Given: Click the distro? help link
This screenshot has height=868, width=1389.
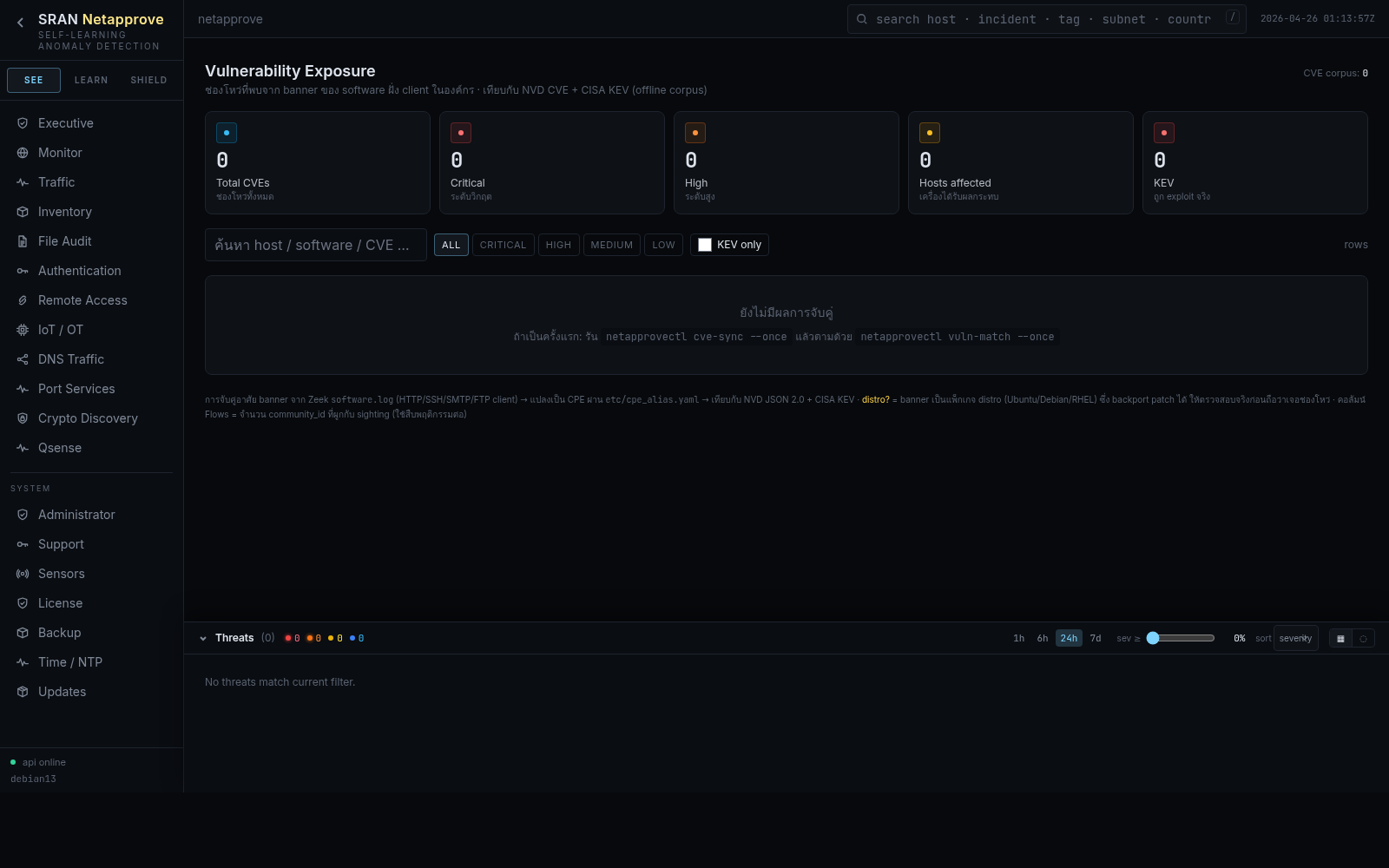Looking at the screenshot, I should point(875,400).
